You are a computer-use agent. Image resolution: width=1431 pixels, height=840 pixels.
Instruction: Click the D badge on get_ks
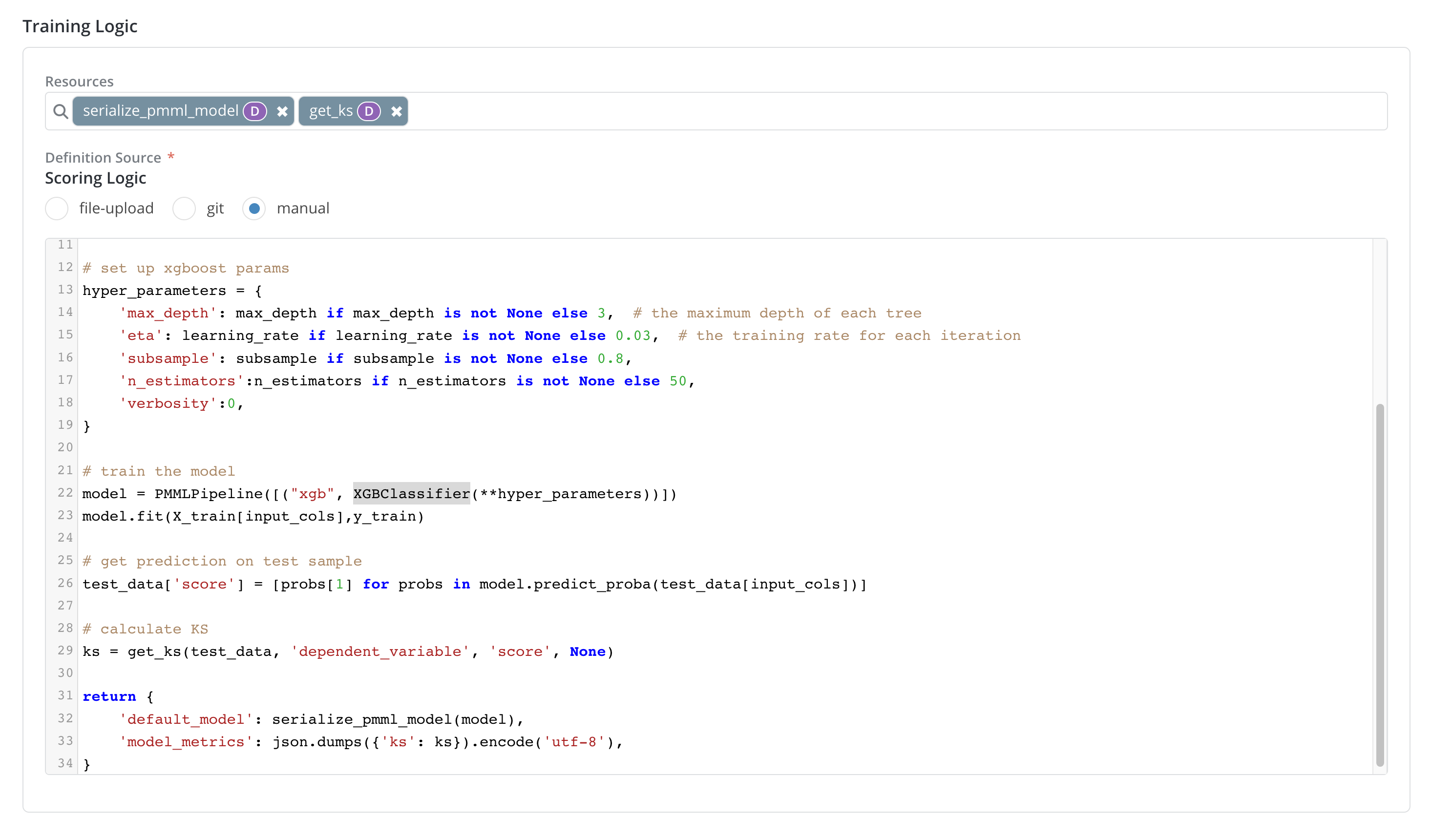click(x=369, y=111)
